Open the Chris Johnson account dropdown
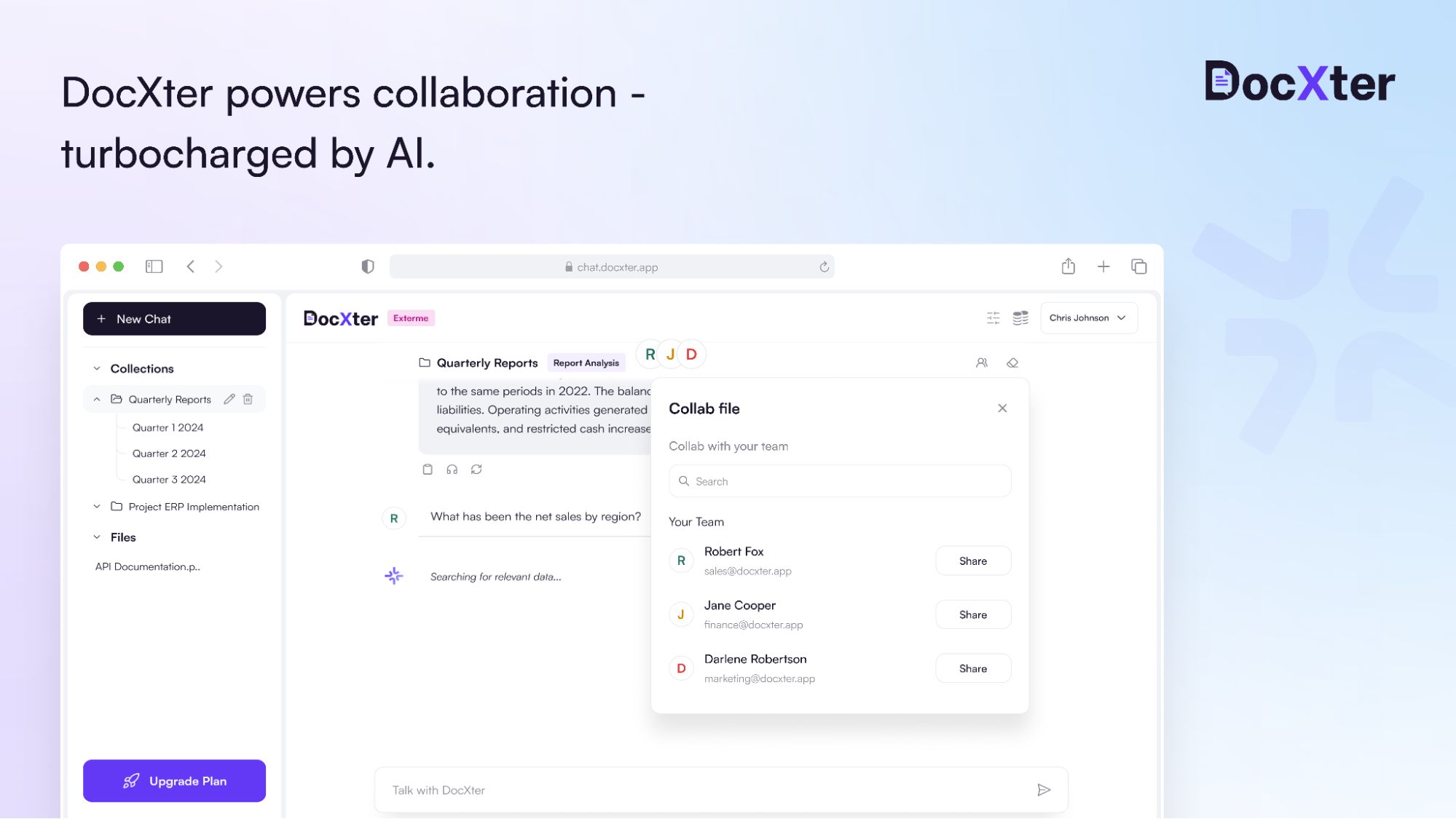This screenshot has height=819, width=1456. 1088,318
